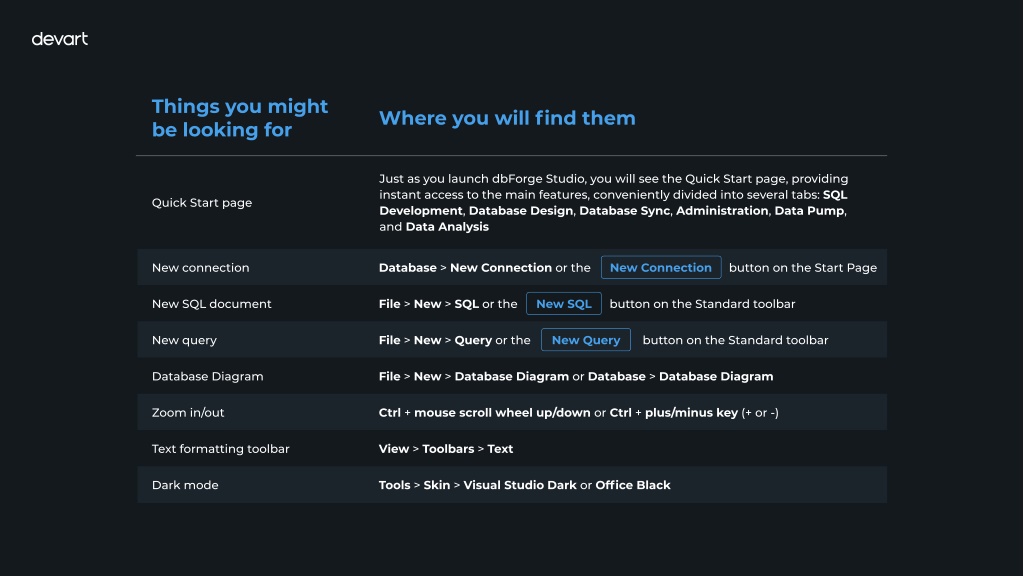Viewport: 1024px width, 576px height.
Task: Select the Text formatting toolbar row label
Action: 221,449
